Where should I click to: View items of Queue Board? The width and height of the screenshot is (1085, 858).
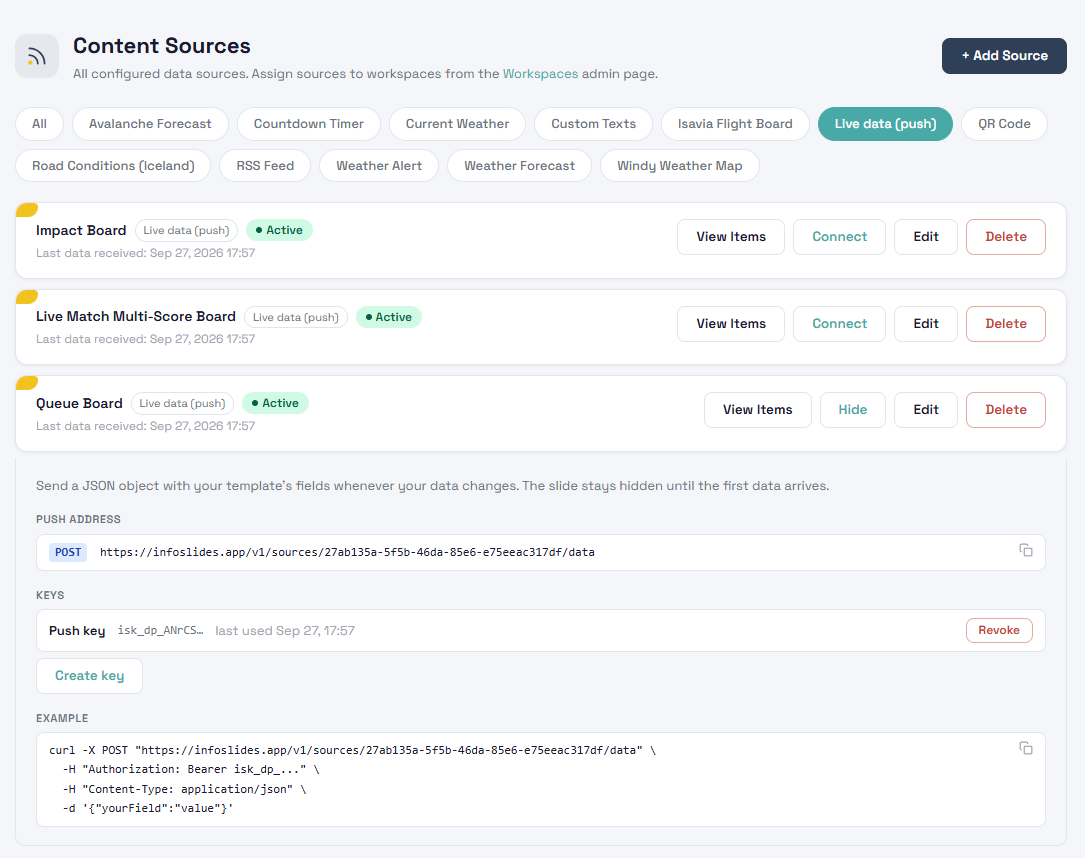(758, 410)
